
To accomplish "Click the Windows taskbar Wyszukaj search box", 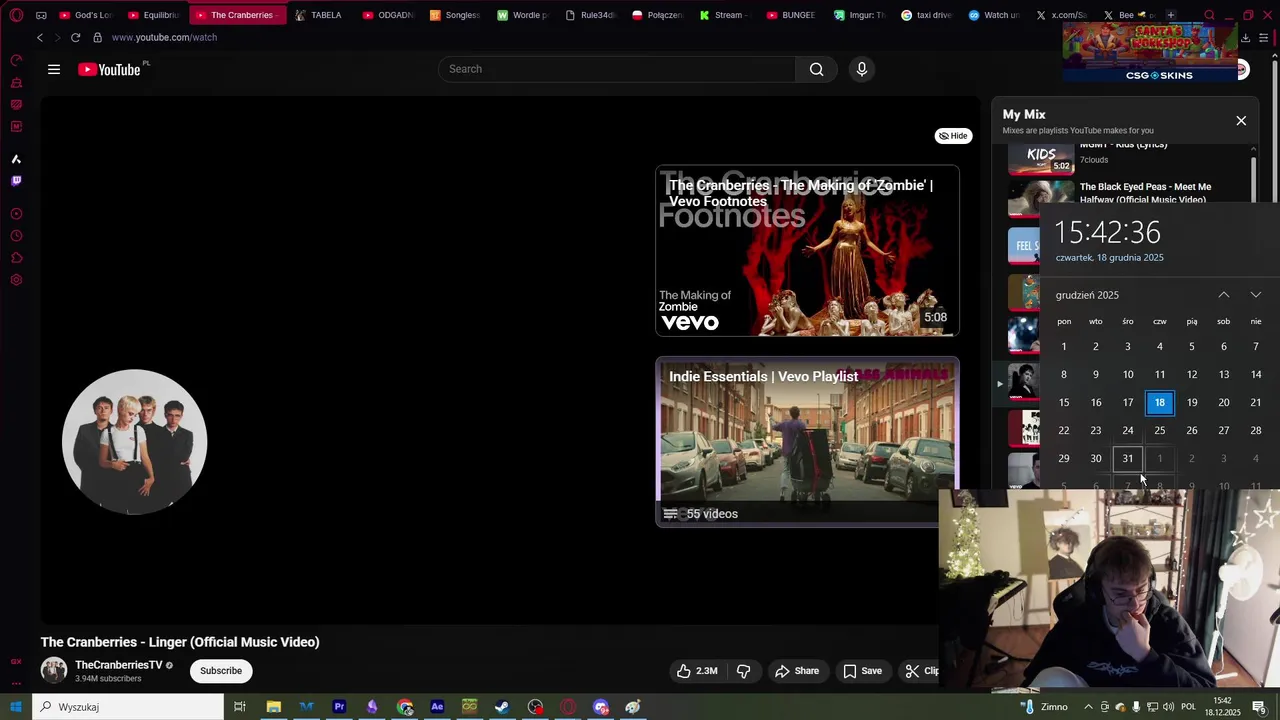I will pyautogui.click(x=128, y=707).
